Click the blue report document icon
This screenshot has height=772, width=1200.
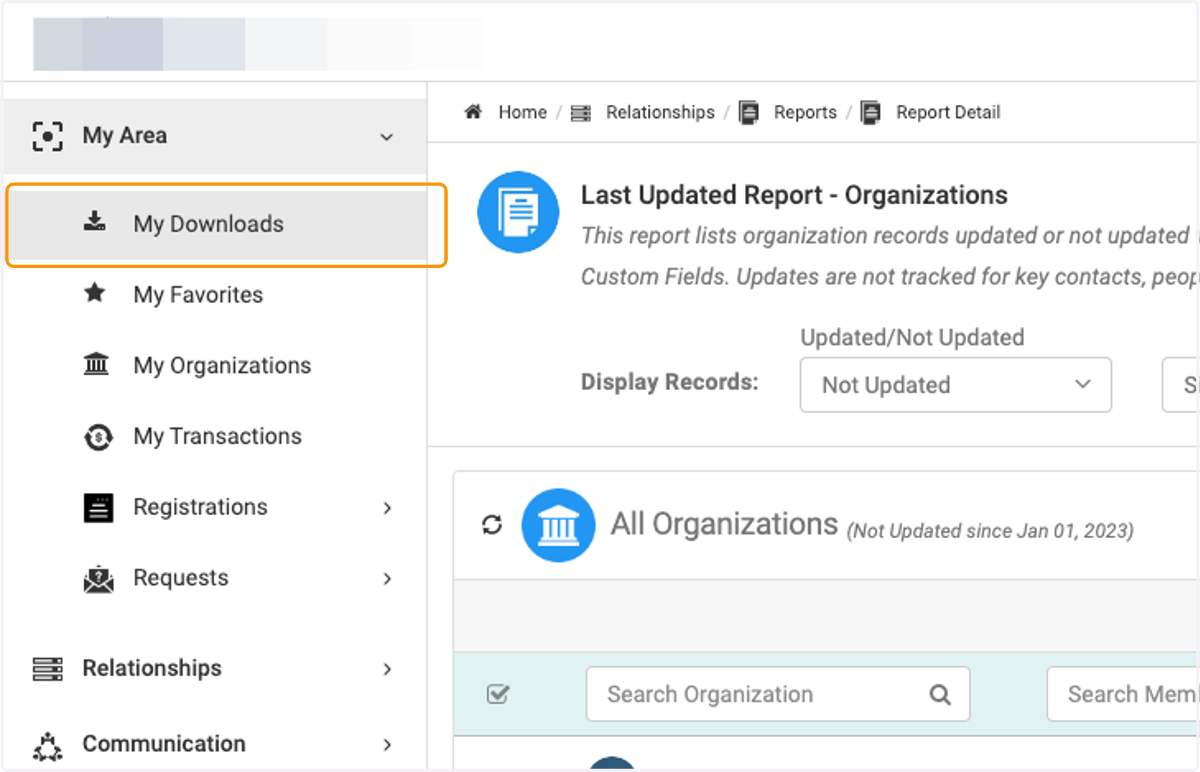(518, 212)
